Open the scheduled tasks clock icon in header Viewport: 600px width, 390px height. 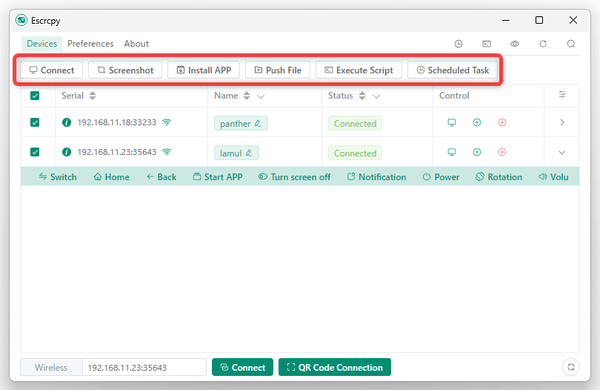[458, 44]
